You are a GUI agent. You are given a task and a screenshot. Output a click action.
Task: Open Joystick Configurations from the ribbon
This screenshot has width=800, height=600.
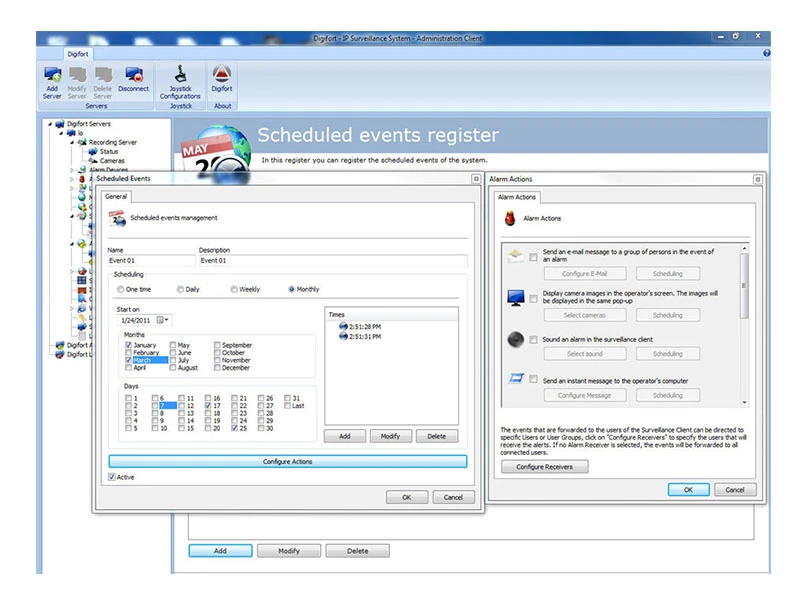(x=180, y=75)
